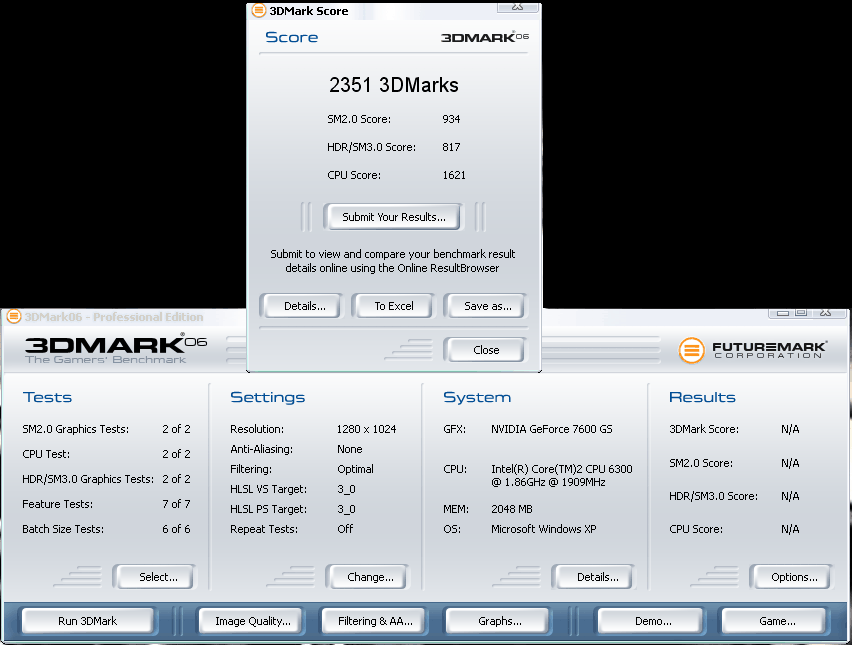852x645 pixels.
Task: Click the SM2.0 Score value 934
Action: [451, 119]
